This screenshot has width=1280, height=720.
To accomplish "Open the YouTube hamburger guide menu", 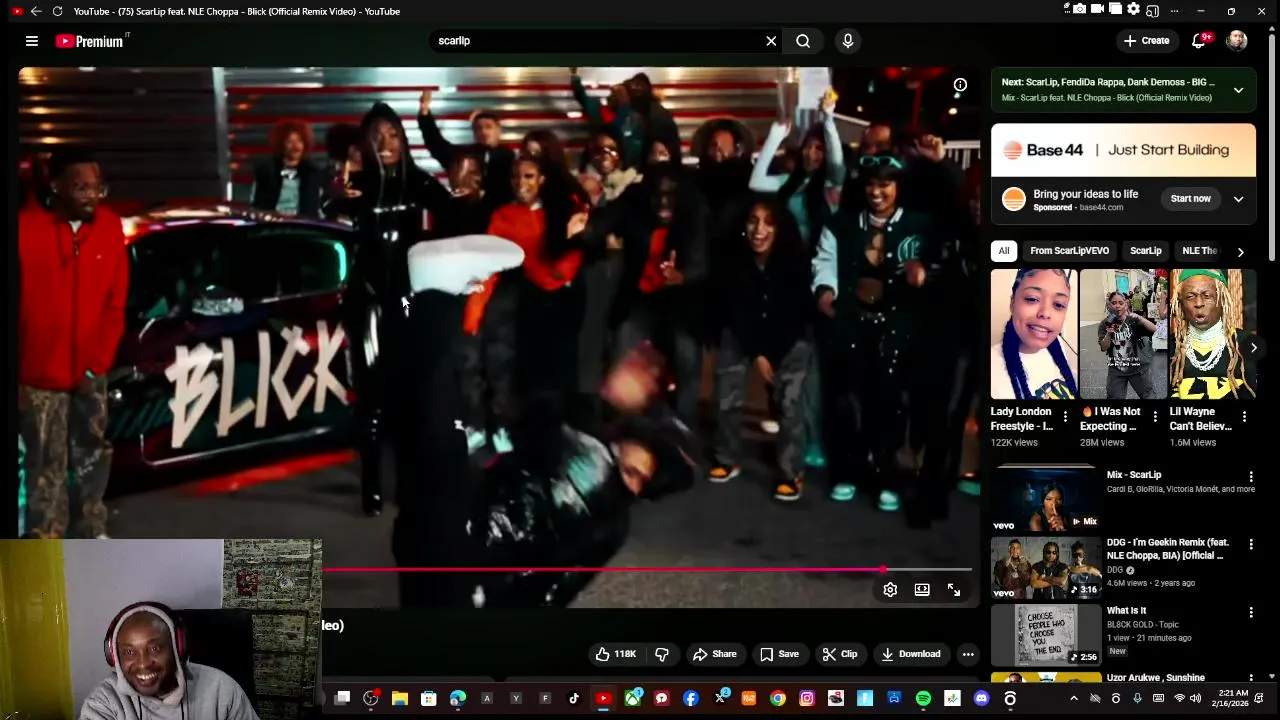I will pos(32,41).
